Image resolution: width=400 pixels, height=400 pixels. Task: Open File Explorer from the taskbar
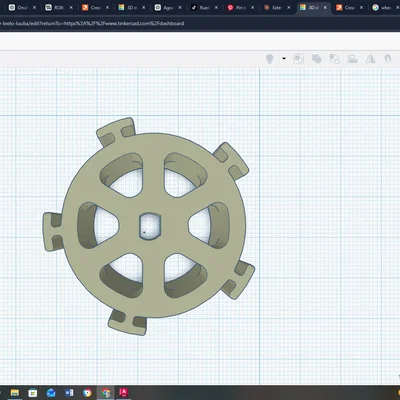pyautogui.click(x=15, y=393)
